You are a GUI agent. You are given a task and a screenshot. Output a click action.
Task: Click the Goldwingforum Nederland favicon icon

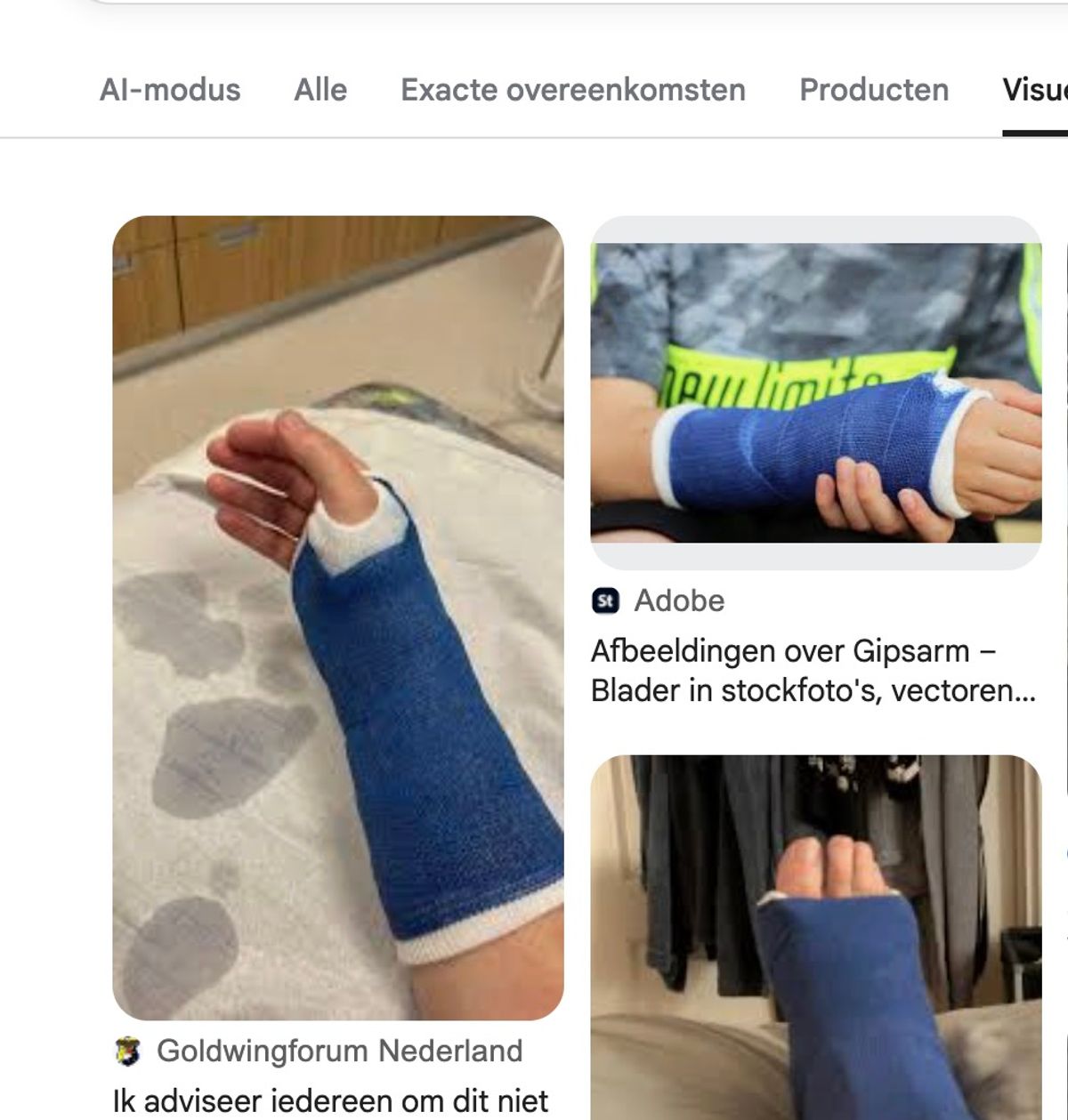pyautogui.click(x=128, y=1052)
